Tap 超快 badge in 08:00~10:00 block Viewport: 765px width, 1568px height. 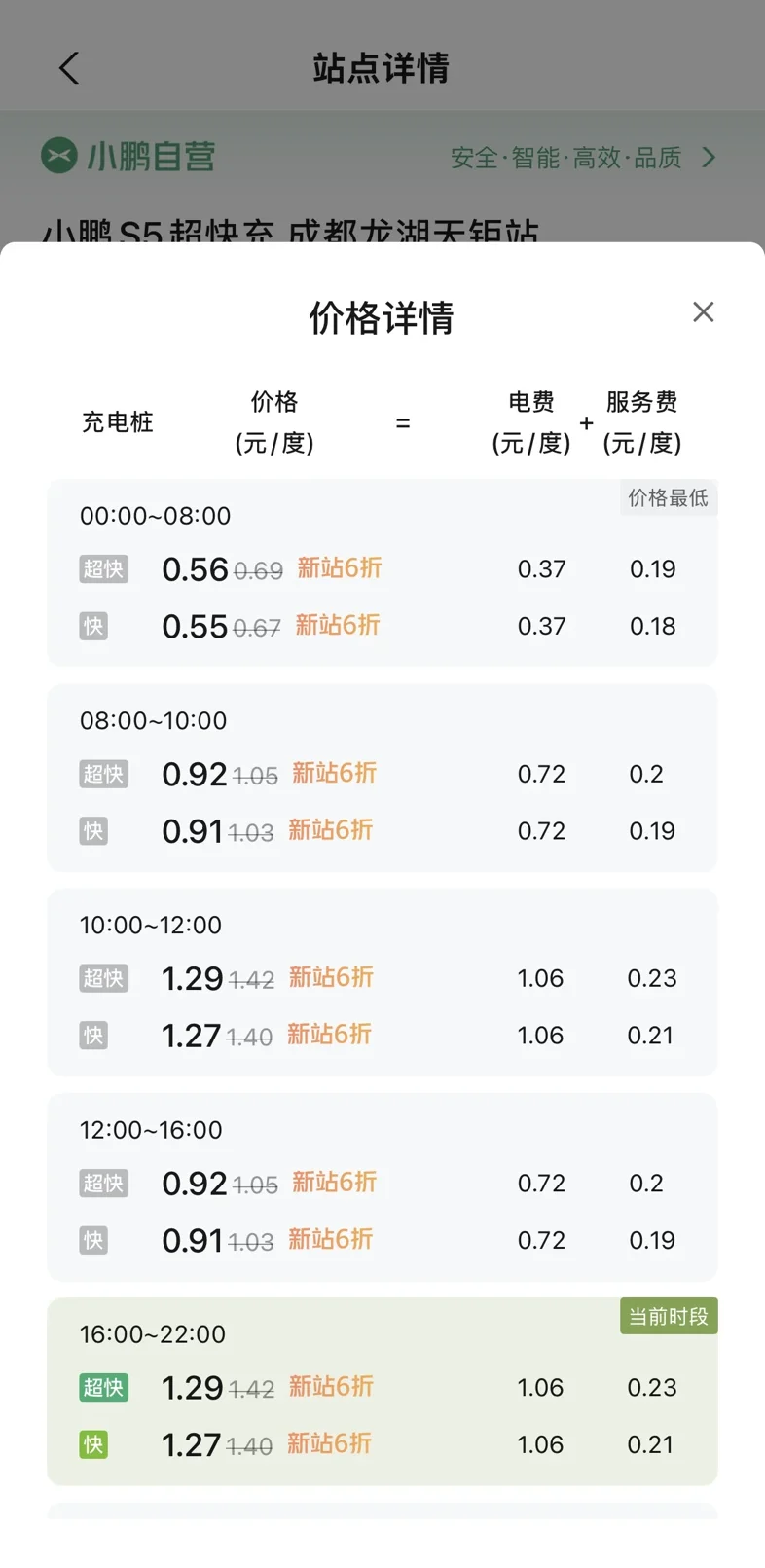103,774
